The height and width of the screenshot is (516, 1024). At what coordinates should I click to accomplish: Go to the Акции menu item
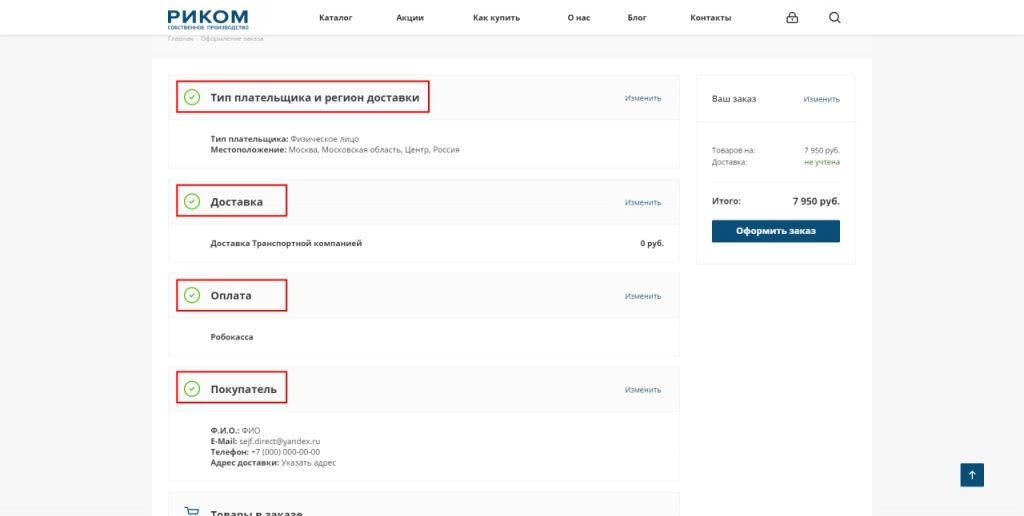pyautogui.click(x=410, y=18)
